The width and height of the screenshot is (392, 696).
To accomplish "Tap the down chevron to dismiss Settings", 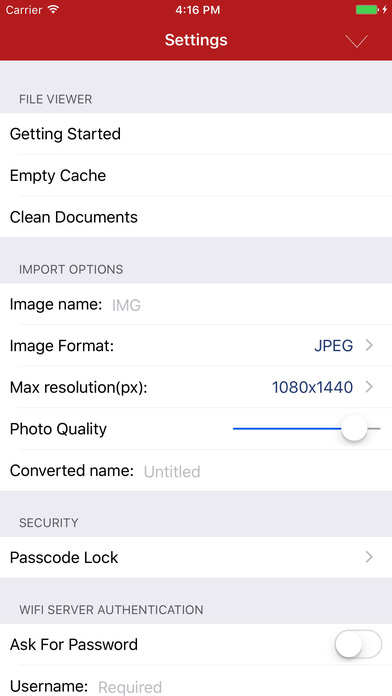I will (x=356, y=41).
